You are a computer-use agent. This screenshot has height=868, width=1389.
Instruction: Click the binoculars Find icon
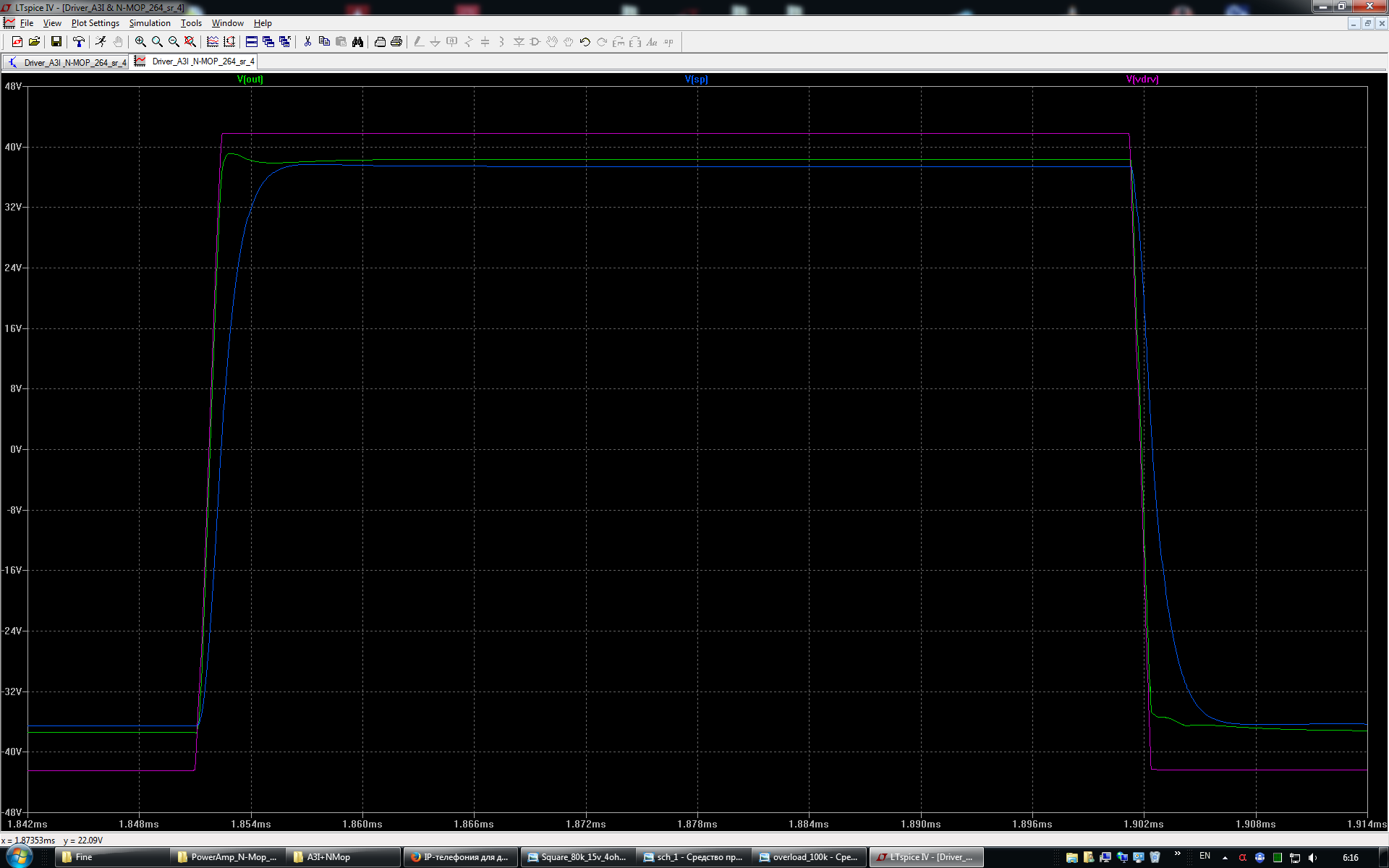tap(357, 42)
